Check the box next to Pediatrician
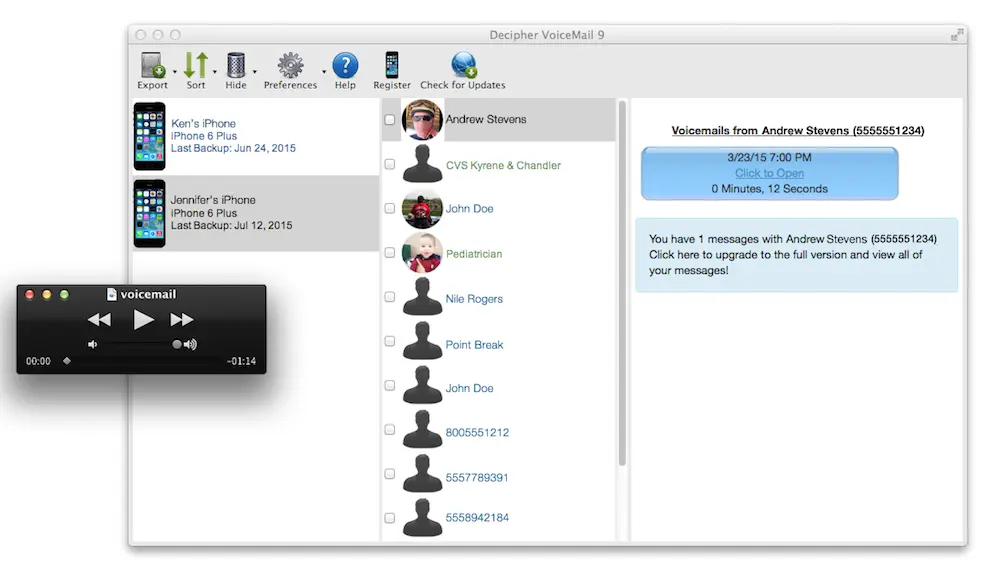The width and height of the screenshot is (993, 584). click(389, 253)
